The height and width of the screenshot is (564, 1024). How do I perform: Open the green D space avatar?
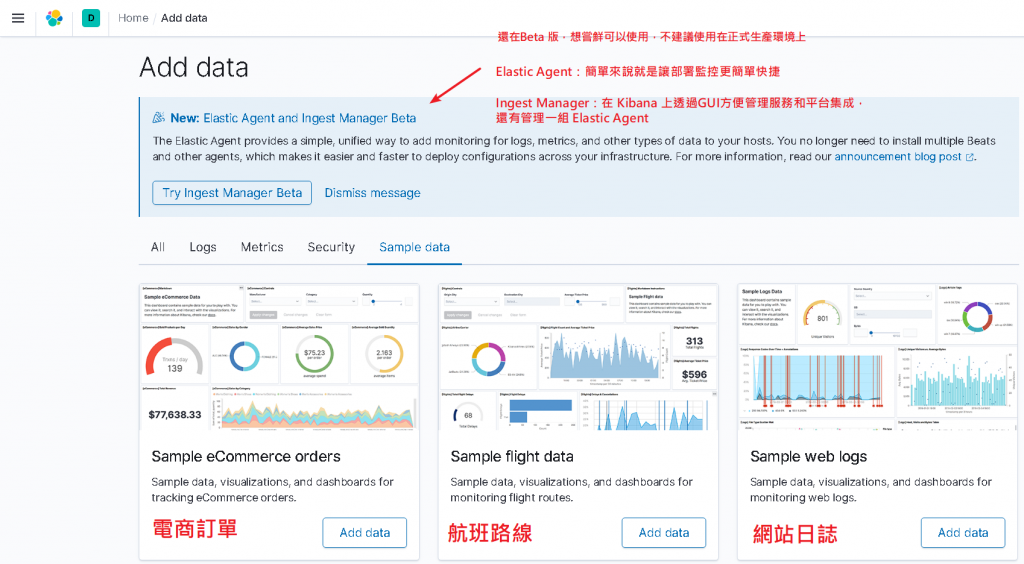[91, 18]
